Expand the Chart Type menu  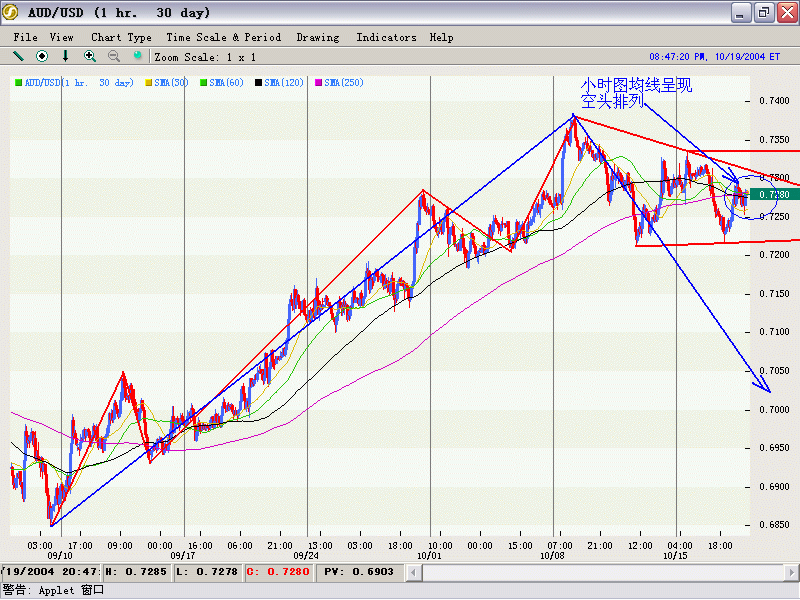pyautogui.click(x=121, y=37)
